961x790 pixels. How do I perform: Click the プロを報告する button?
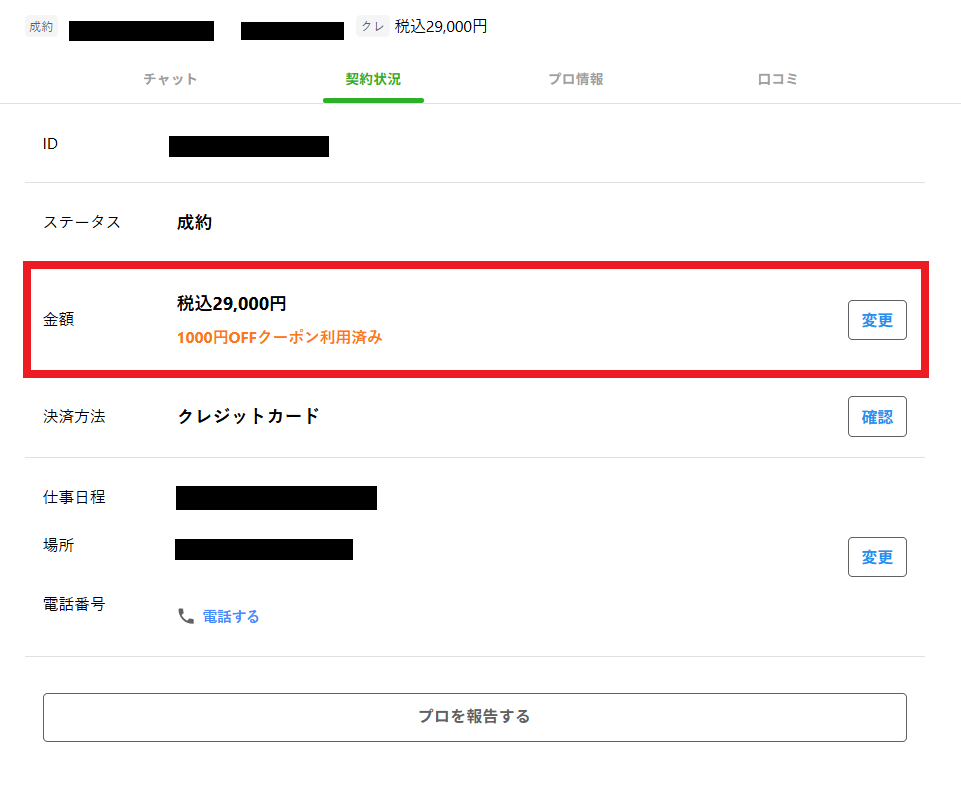(x=474, y=717)
